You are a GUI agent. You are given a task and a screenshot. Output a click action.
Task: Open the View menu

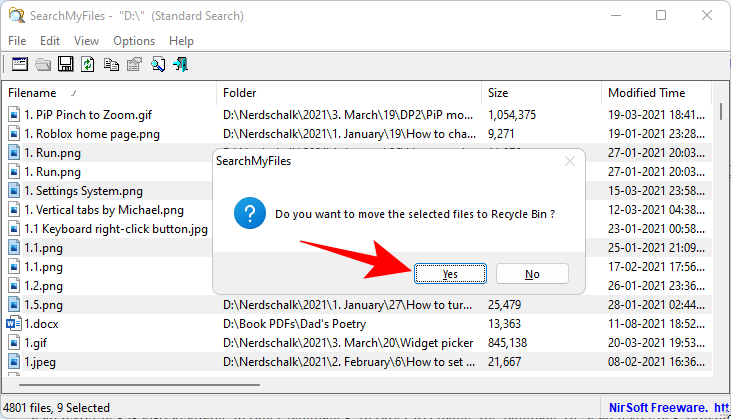tap(86, 41)
